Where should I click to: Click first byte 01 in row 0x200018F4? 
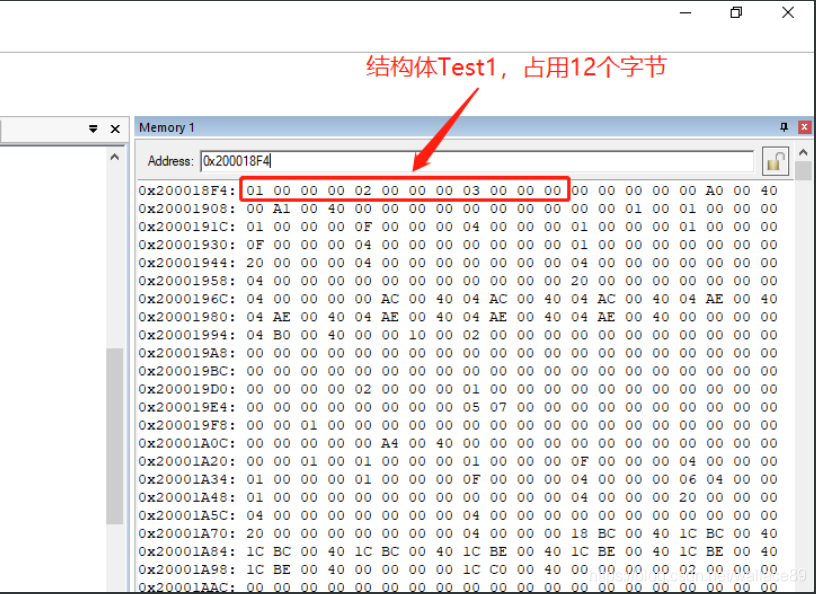255,191
